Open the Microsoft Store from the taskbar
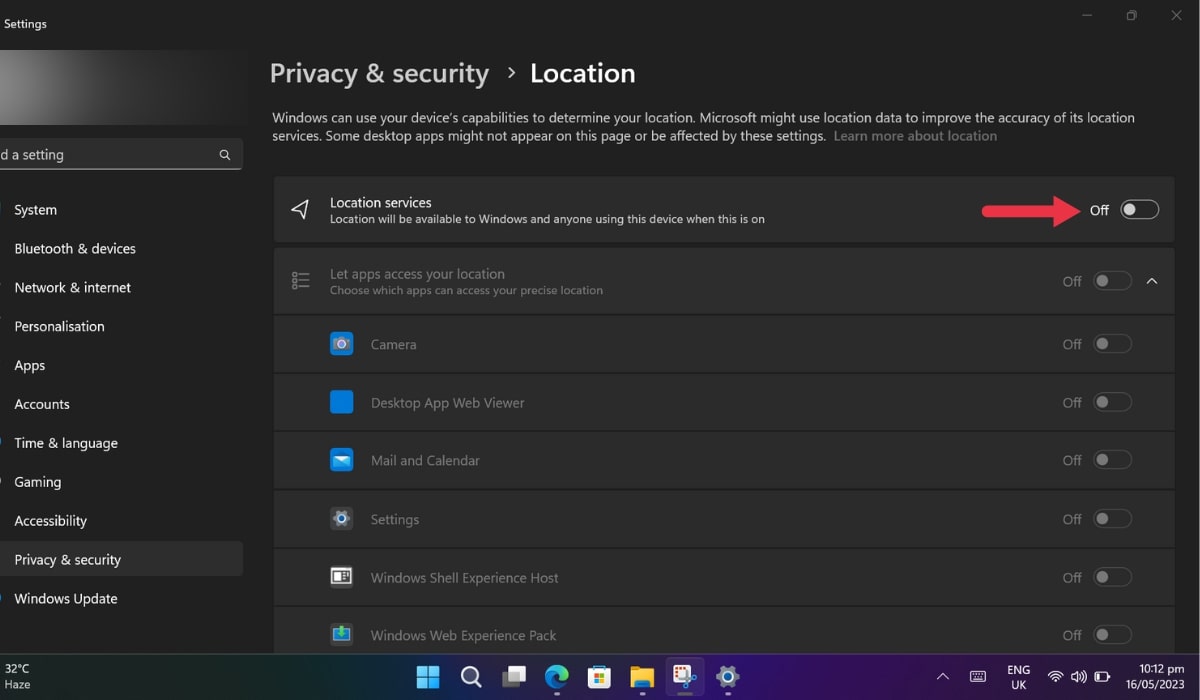Image resolution: width=1200 pixels, height=700 pixels. point(599,677)
